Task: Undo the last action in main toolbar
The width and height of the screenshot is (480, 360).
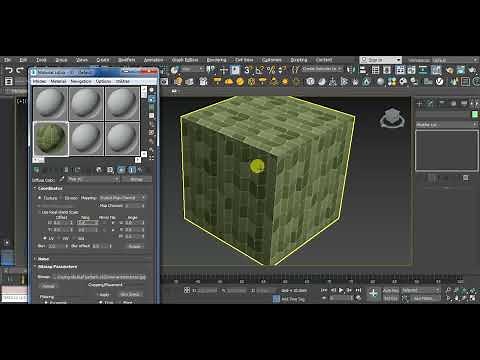Action: point(9,70)
